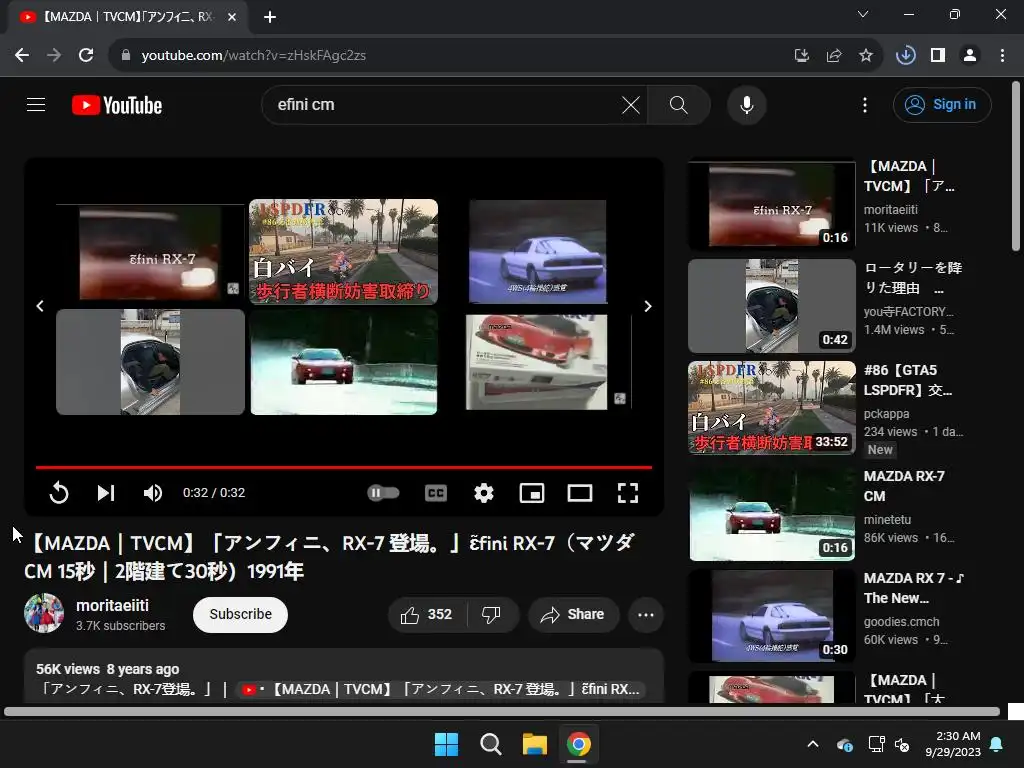Screen dimensions: 1024x768
Task: Go back in the browser
Action: pyautogui.click(x=22, y=56)
